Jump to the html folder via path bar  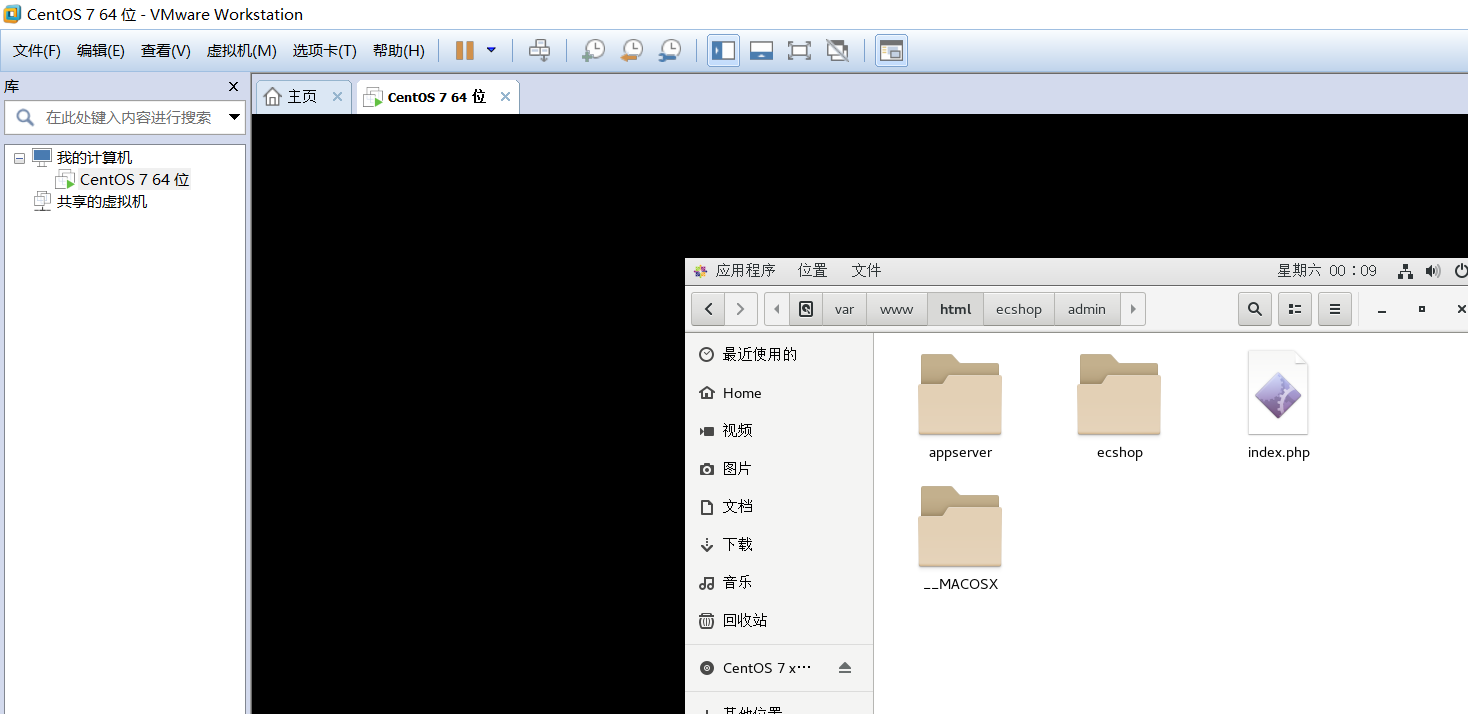tap(955, 309)
